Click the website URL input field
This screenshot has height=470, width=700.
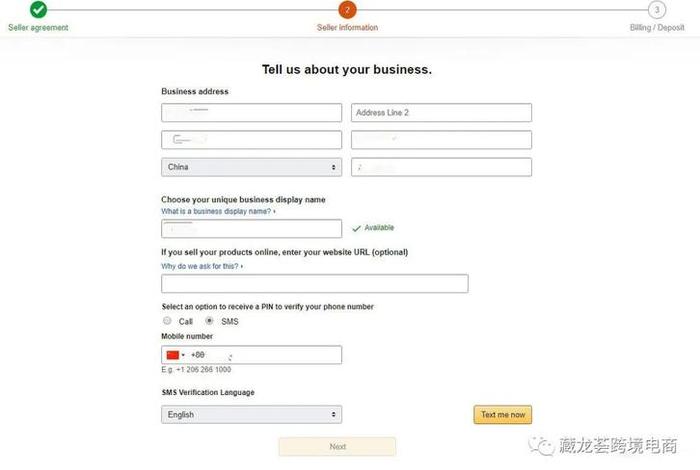pos(314,284)
